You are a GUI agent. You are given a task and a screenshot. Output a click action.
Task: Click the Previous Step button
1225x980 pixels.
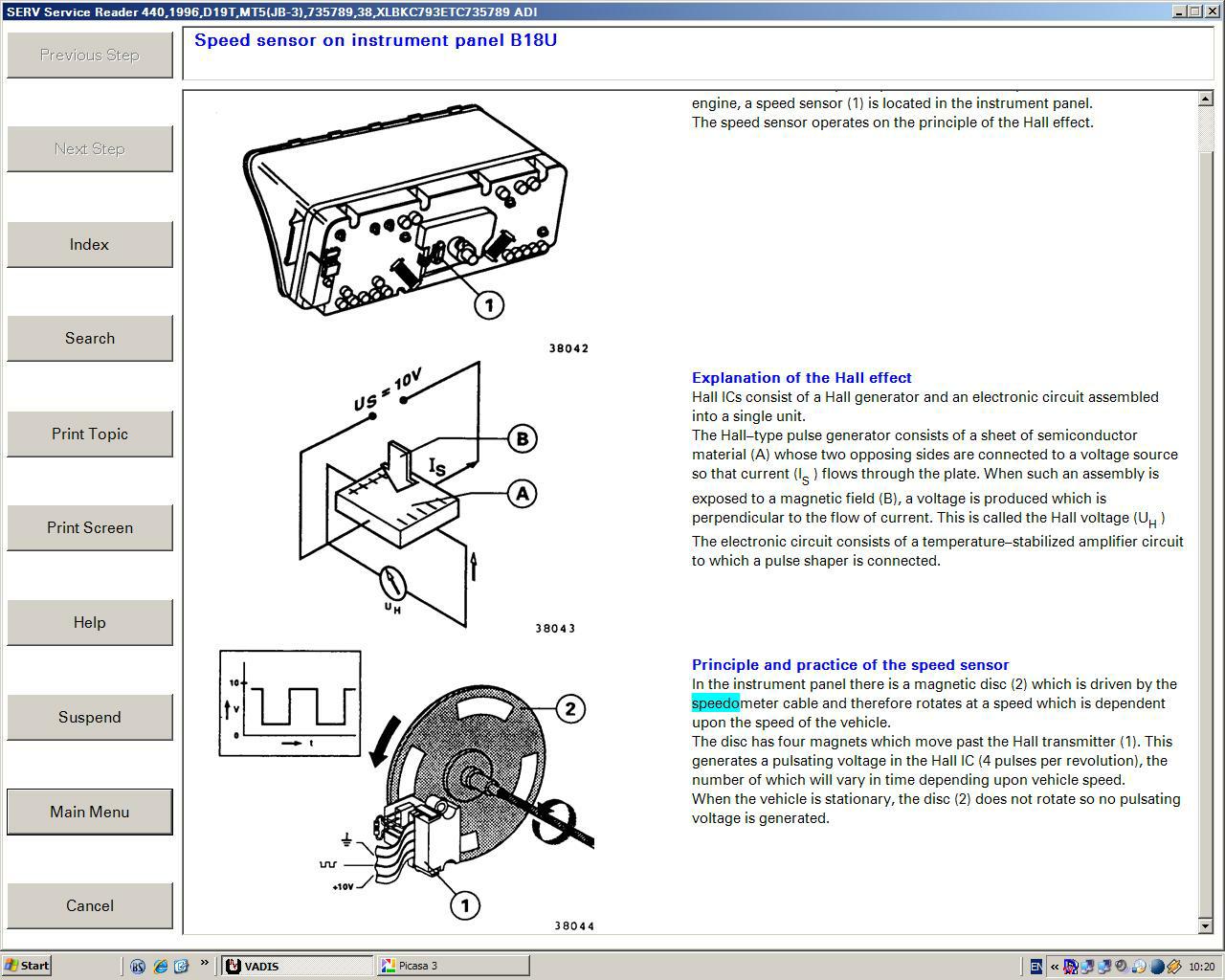(x=89, y=56)
